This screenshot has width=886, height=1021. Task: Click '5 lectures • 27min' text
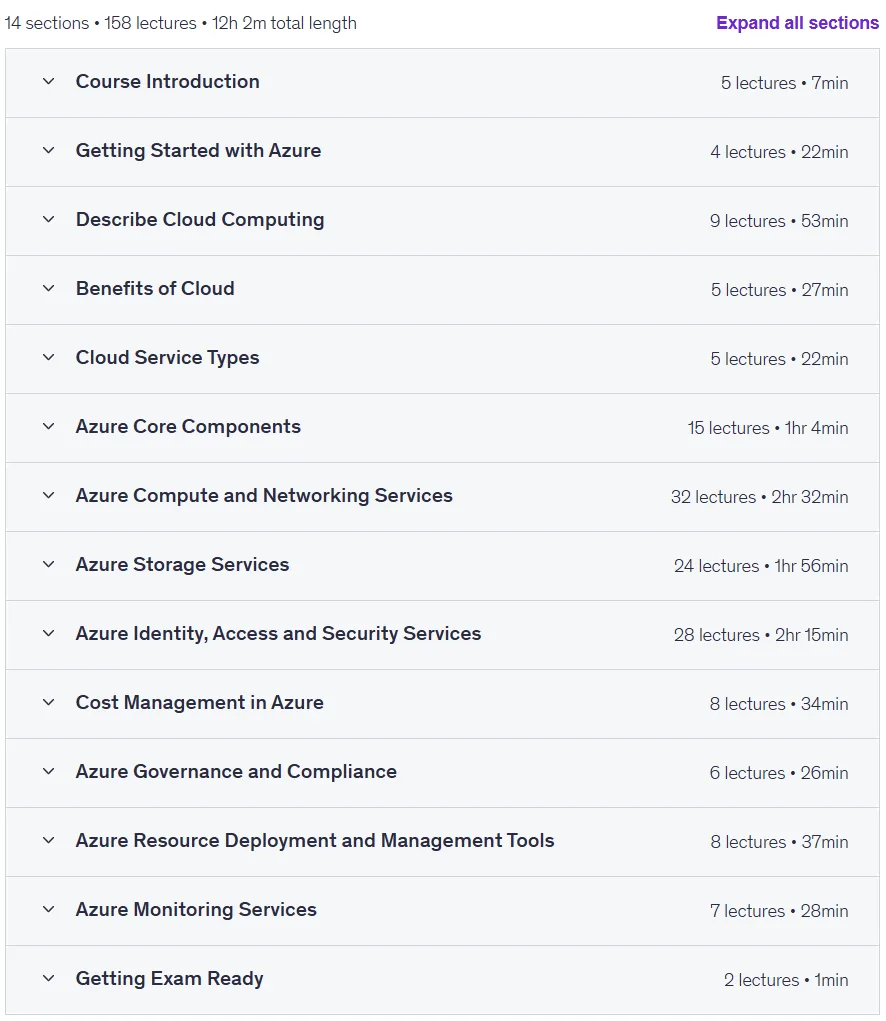pyautogui.click(x=779, y=290)
